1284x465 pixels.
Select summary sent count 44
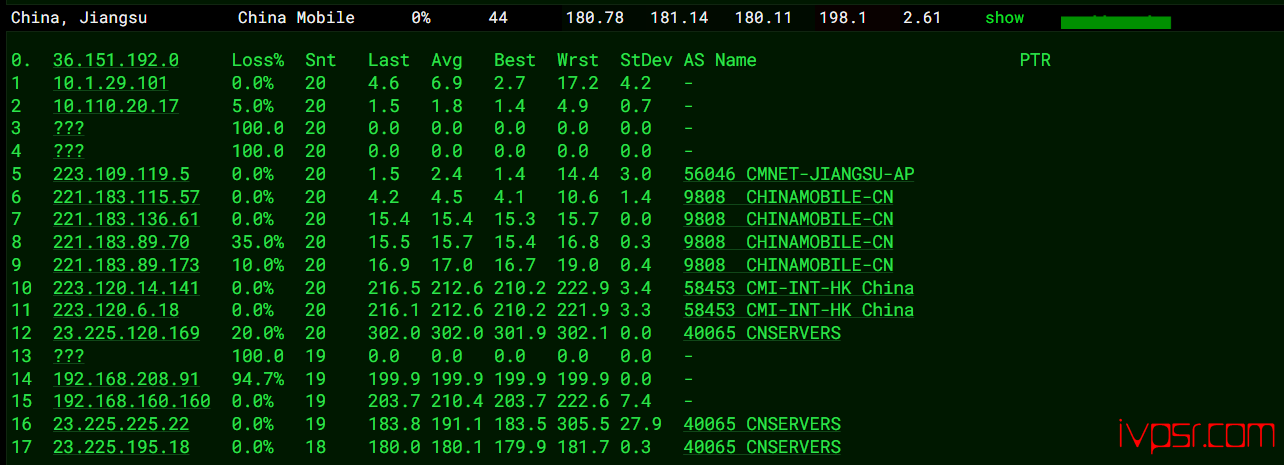pyautogui.click(x=498, y=18)
